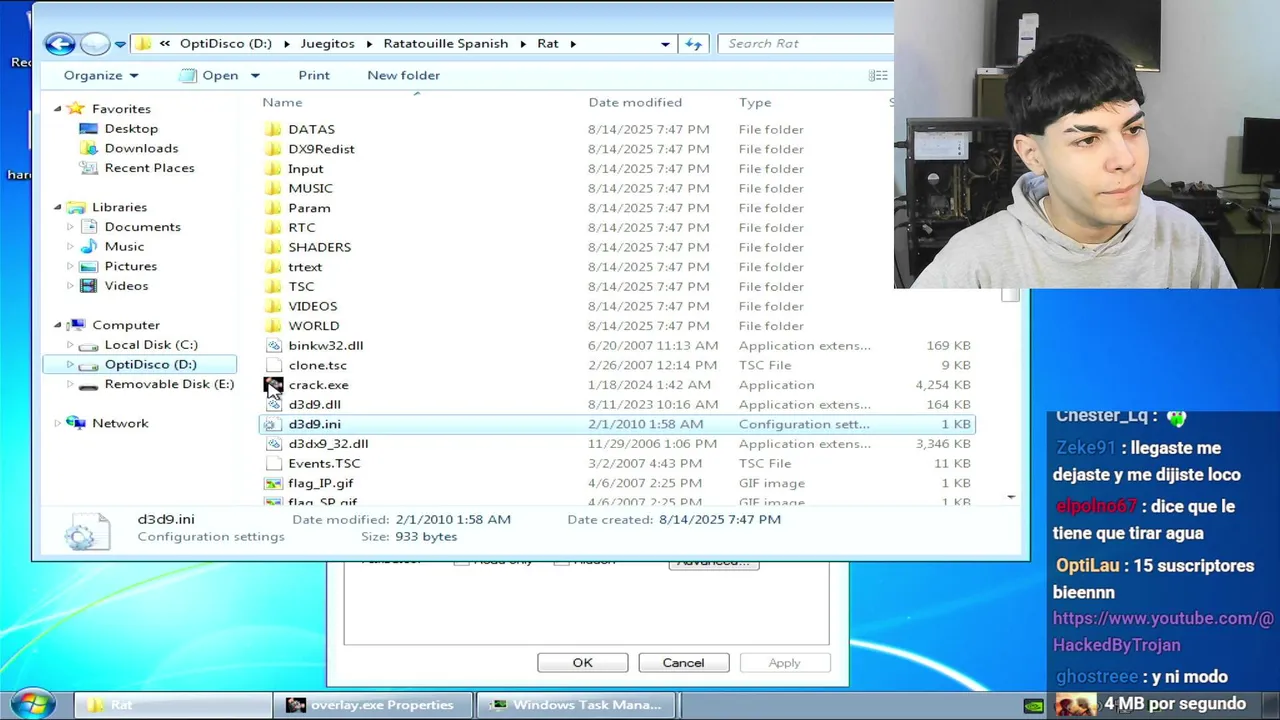Click the OptiDisco (D:) breadcrumb
Screen dimensions: 1280x720
tap(226, 44)
